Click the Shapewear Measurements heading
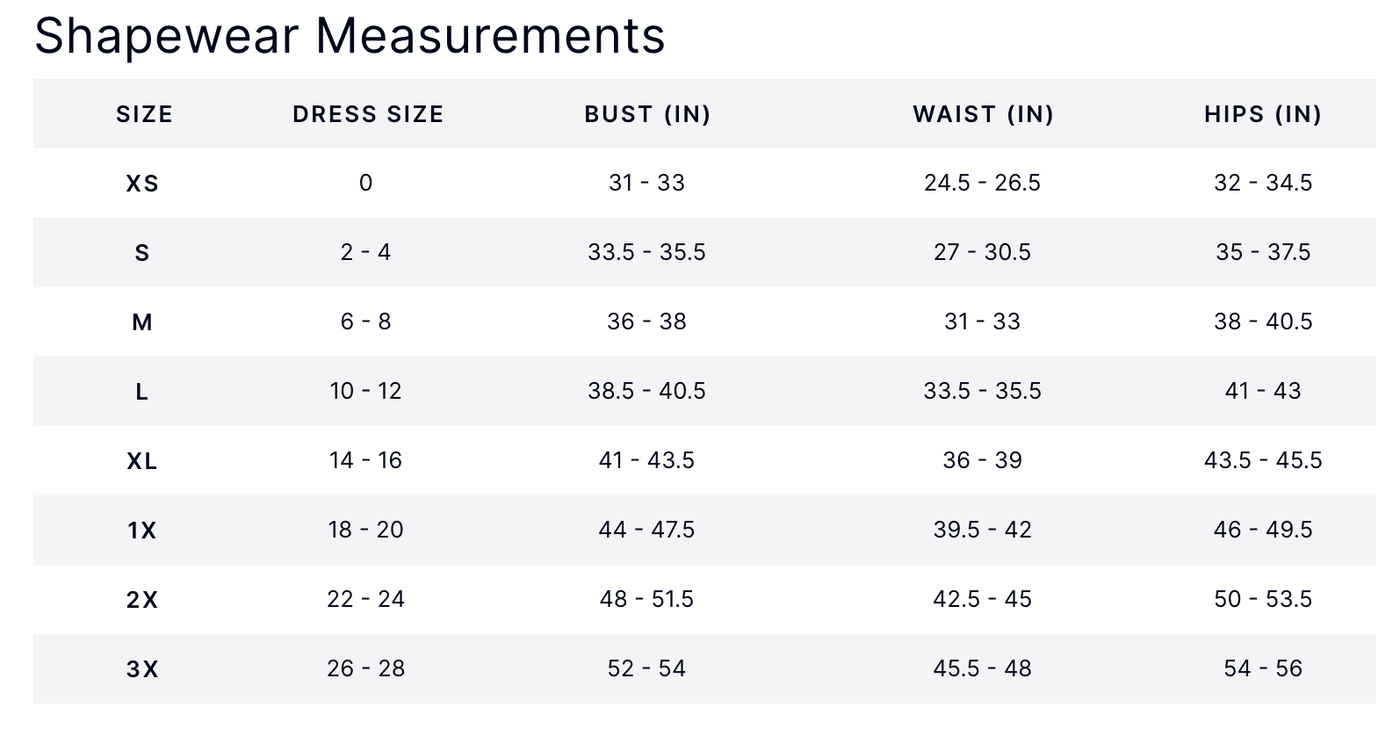Viewport: 1400px width, 729px height. click(x=350, y=36)
